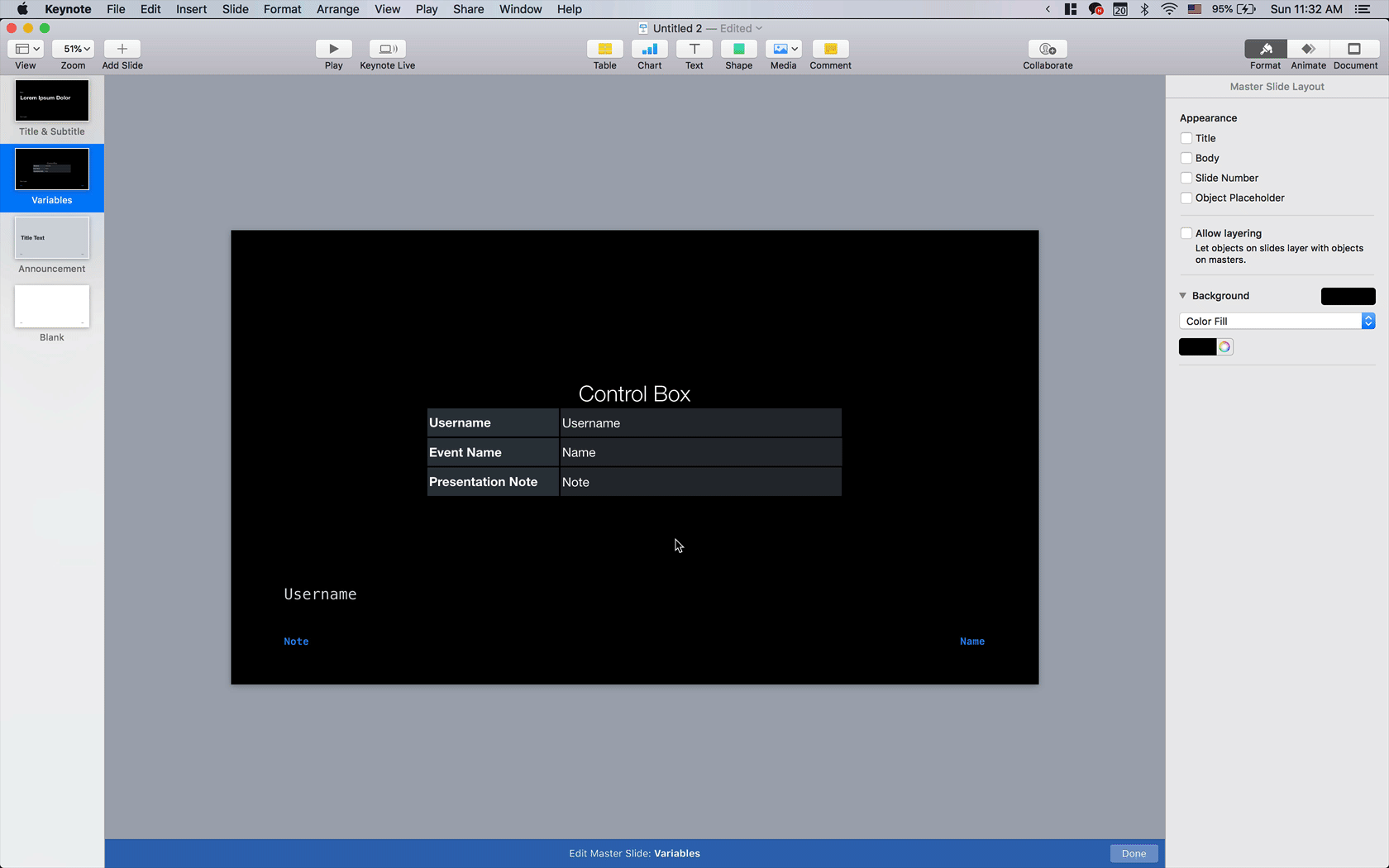Open document title dropdown chevron
Image resolution: width=1389 pixels, height=868 pixels.
759,28
